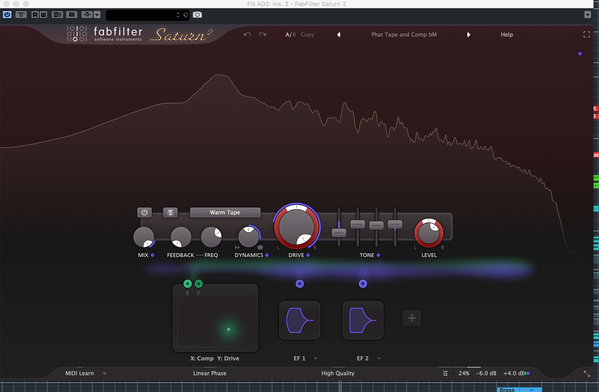Click the green X source drag button
Screen dimensions: 599x392
tap(187, 283)
